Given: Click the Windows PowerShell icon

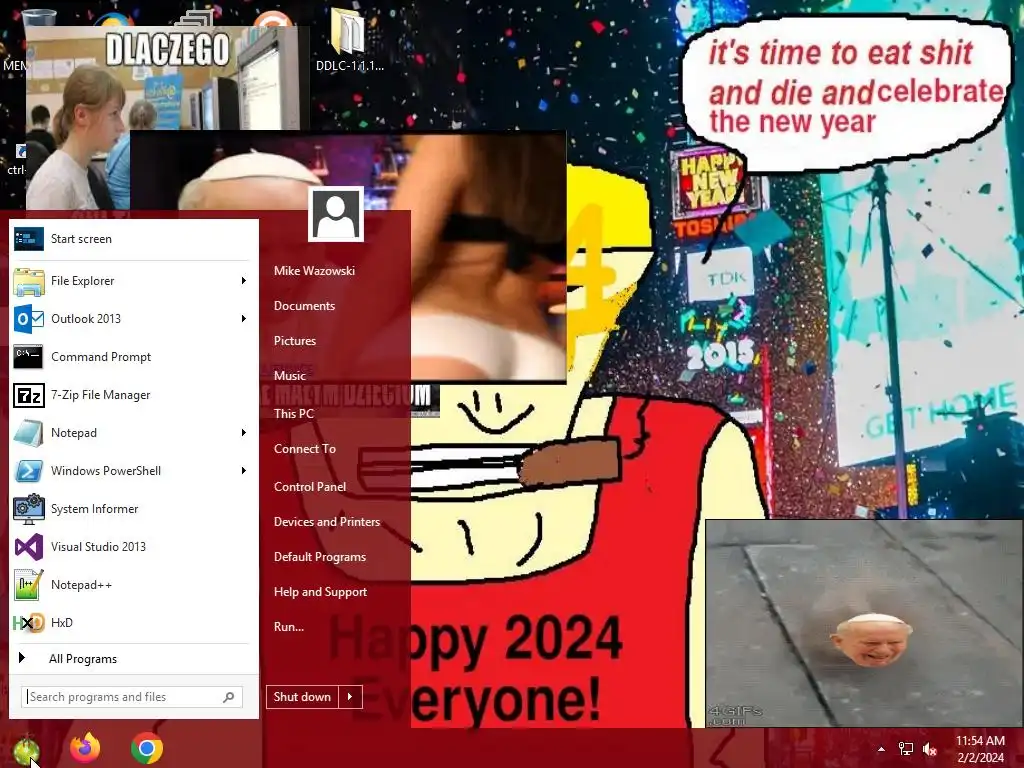Looking at the screenshot, I should coord(29,471).
